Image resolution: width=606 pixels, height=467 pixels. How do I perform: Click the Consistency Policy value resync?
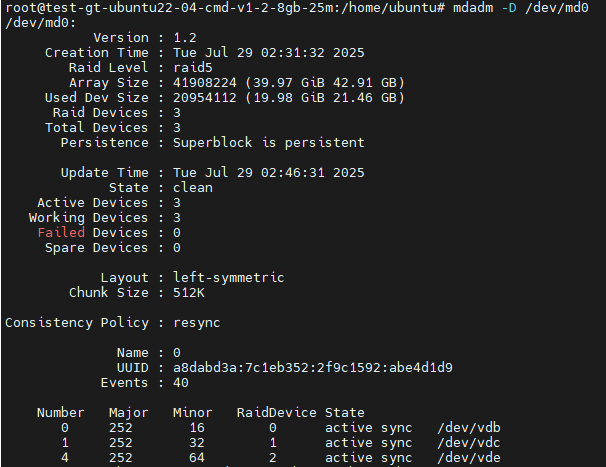197,323
